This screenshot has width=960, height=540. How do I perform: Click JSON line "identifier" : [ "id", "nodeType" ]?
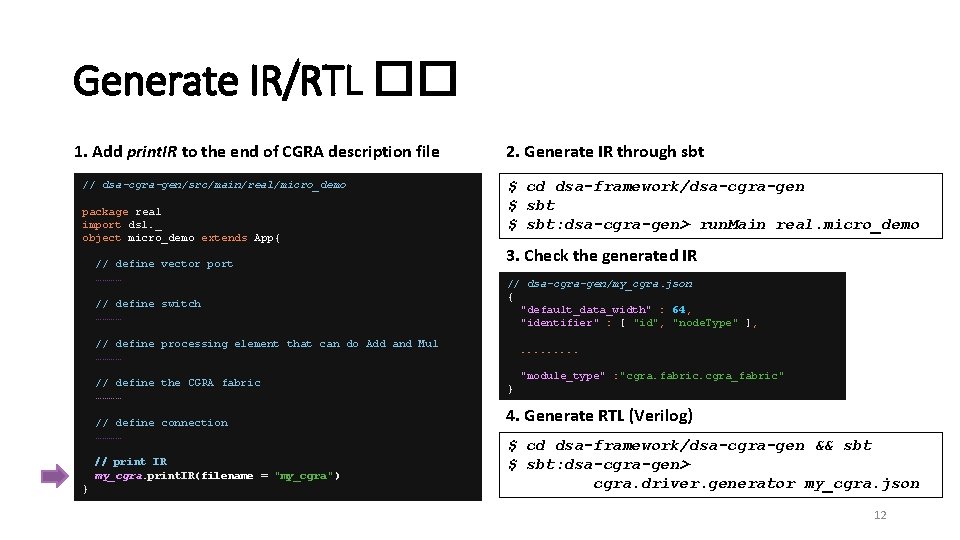coord(639,323)
